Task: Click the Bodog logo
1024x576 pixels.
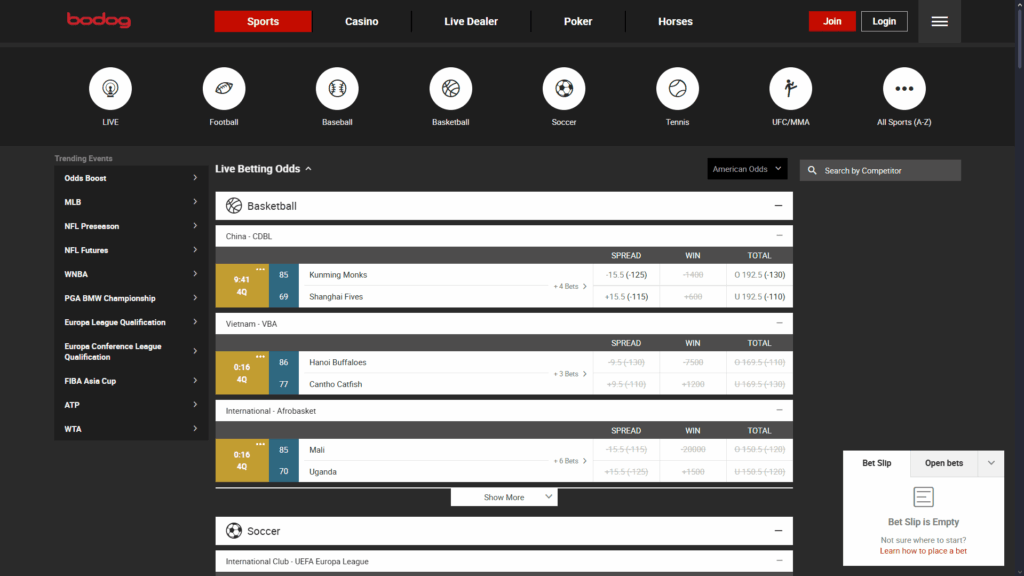Action: 98,20
